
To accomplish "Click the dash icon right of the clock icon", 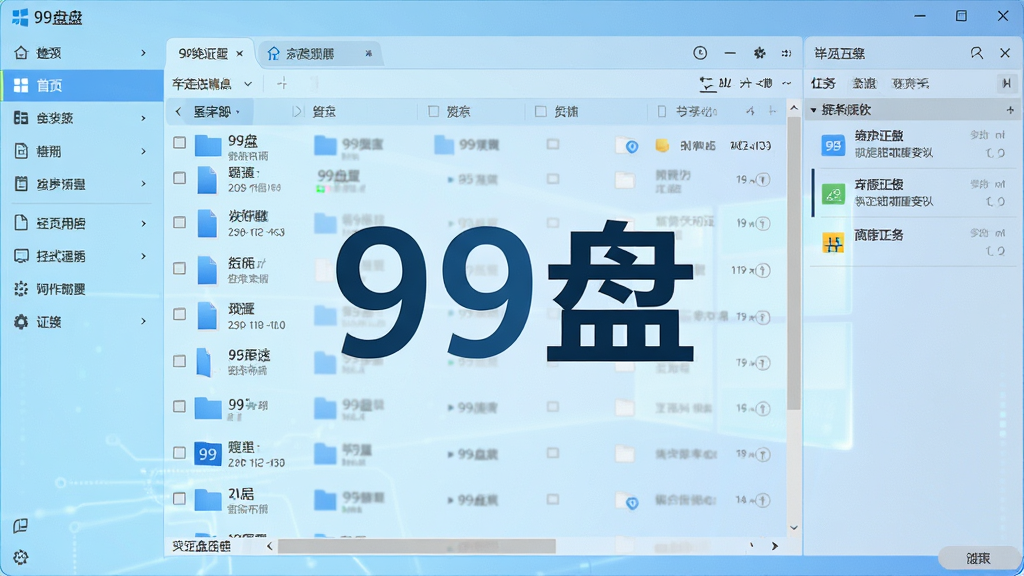I will [x=730, y=53].
